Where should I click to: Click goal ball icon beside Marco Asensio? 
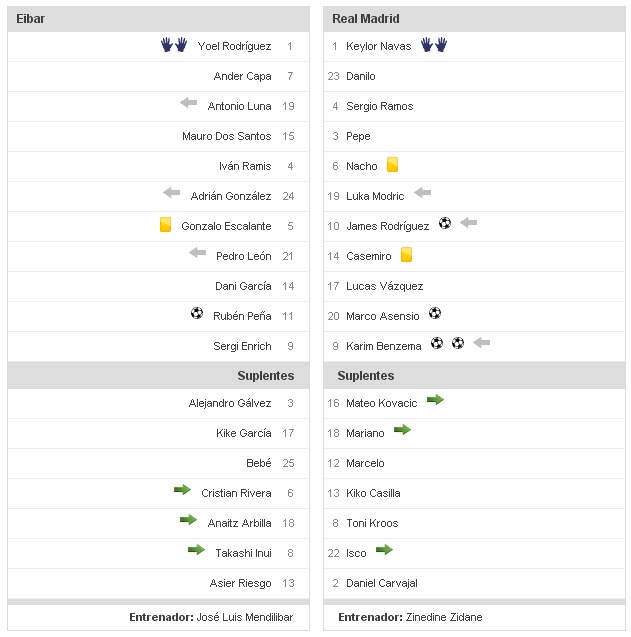435,314
